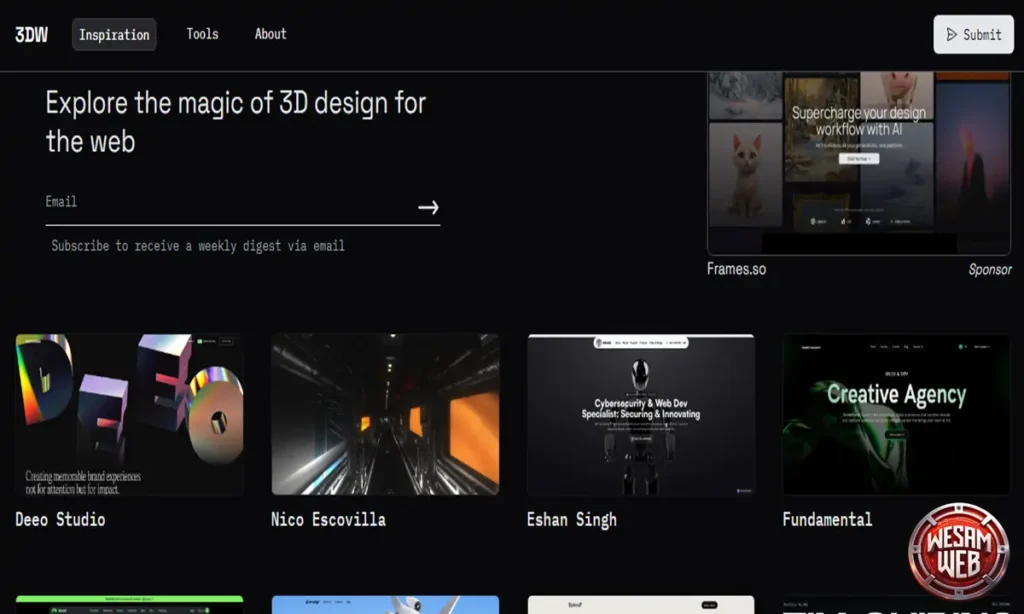Viewport: 1024px width, 614px height.
Task: Open the Deeo Studio thumbnail
Action: click(x=129, y=414)
